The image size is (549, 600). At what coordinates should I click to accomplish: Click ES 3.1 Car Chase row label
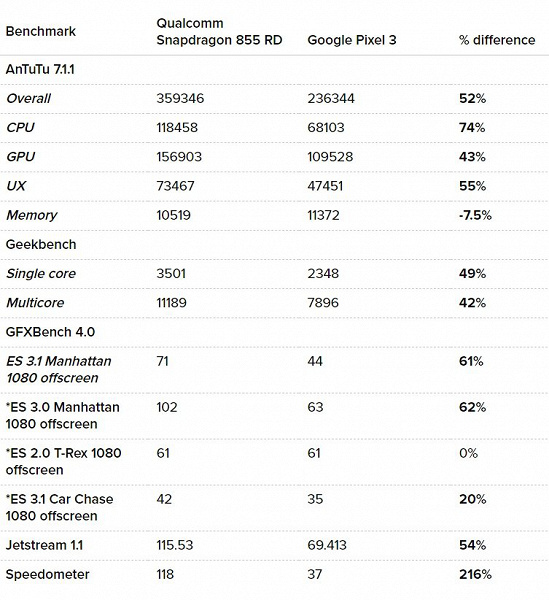[59, 507]
